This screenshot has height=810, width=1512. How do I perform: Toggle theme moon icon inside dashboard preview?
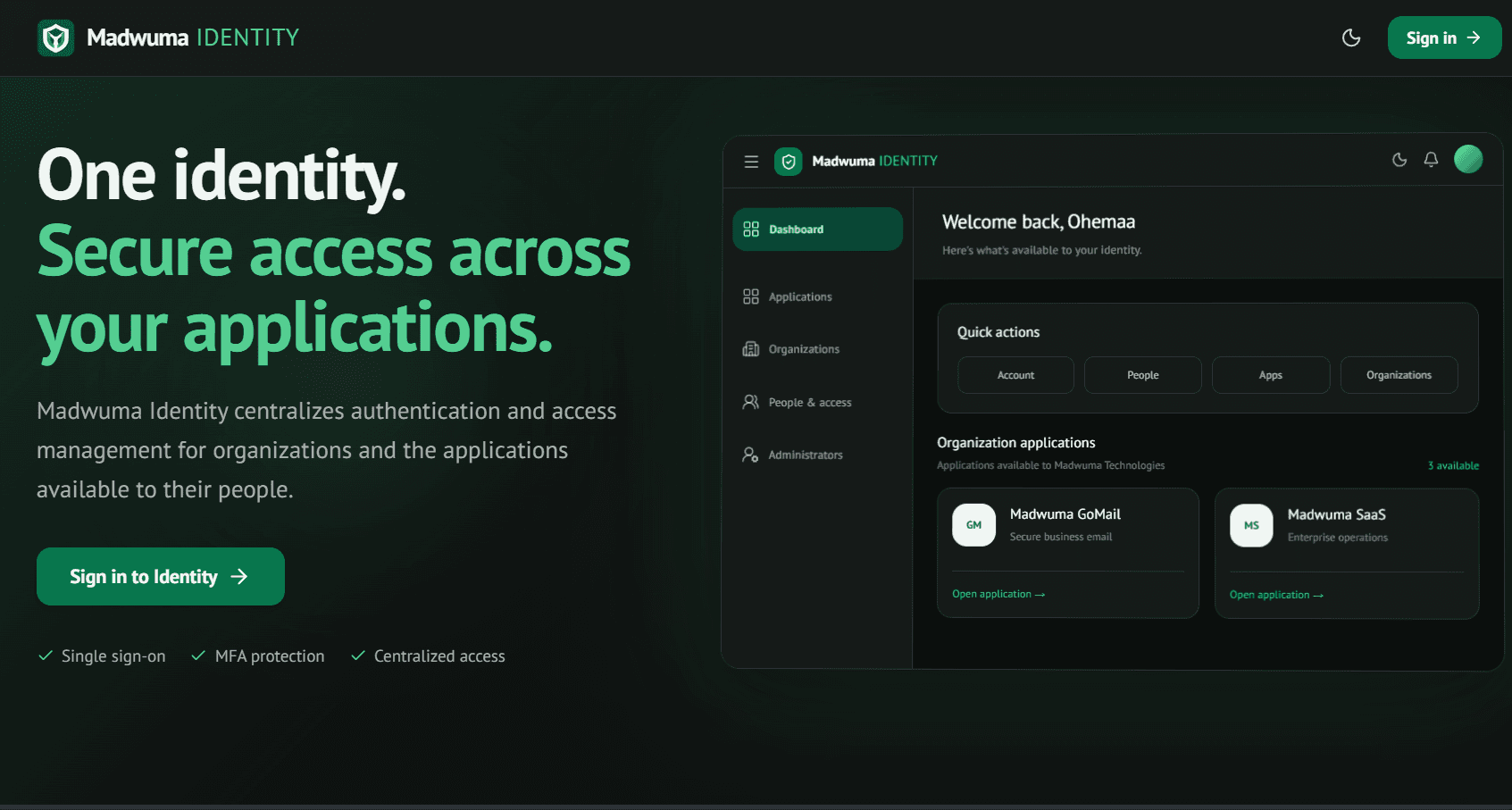[x=1399, y=160]
